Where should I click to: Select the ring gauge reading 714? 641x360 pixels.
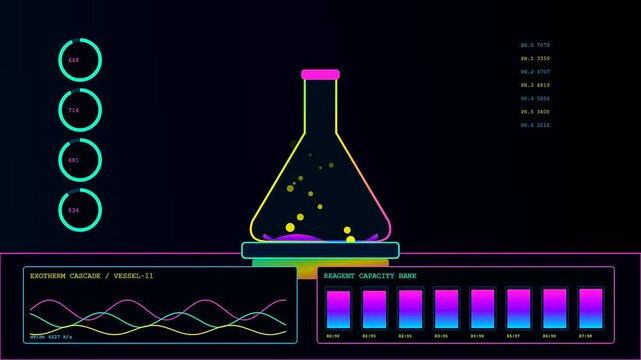pyautogui.click(x=80, y=110)
